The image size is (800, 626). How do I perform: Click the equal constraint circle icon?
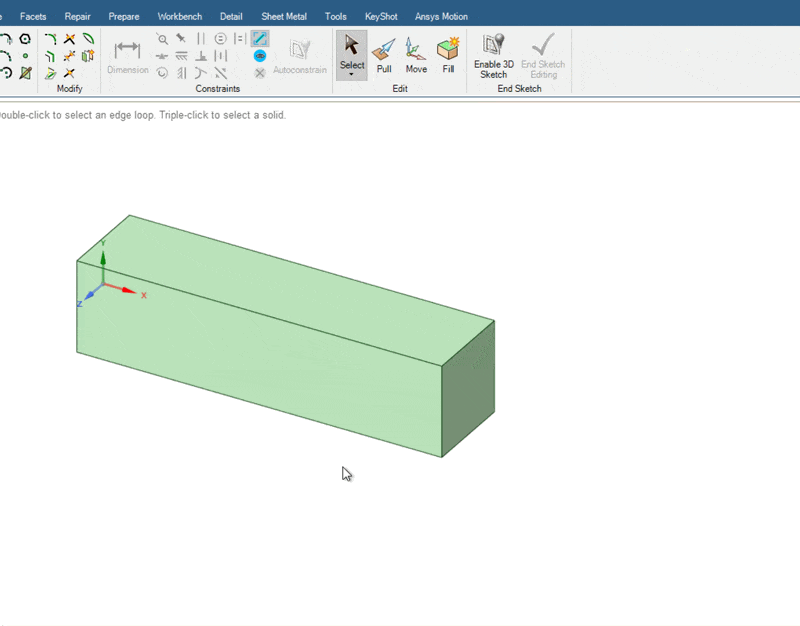click(220, 39)
